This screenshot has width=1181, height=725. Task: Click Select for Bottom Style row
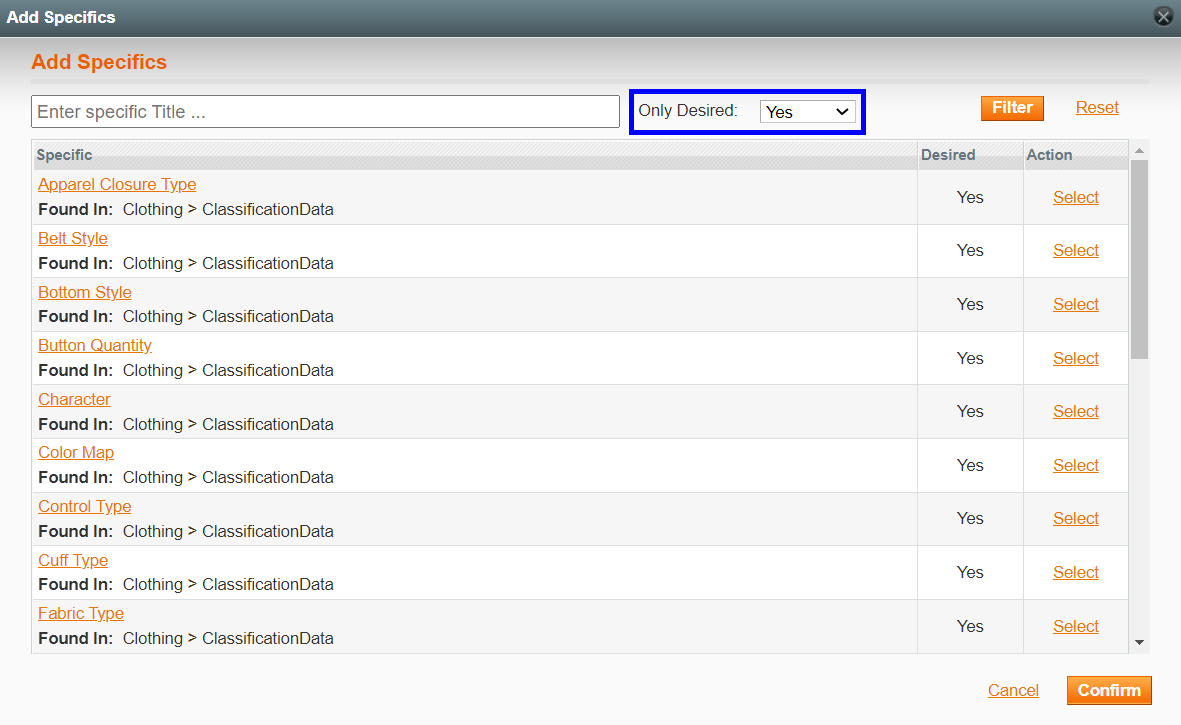tap(1075, 304)
